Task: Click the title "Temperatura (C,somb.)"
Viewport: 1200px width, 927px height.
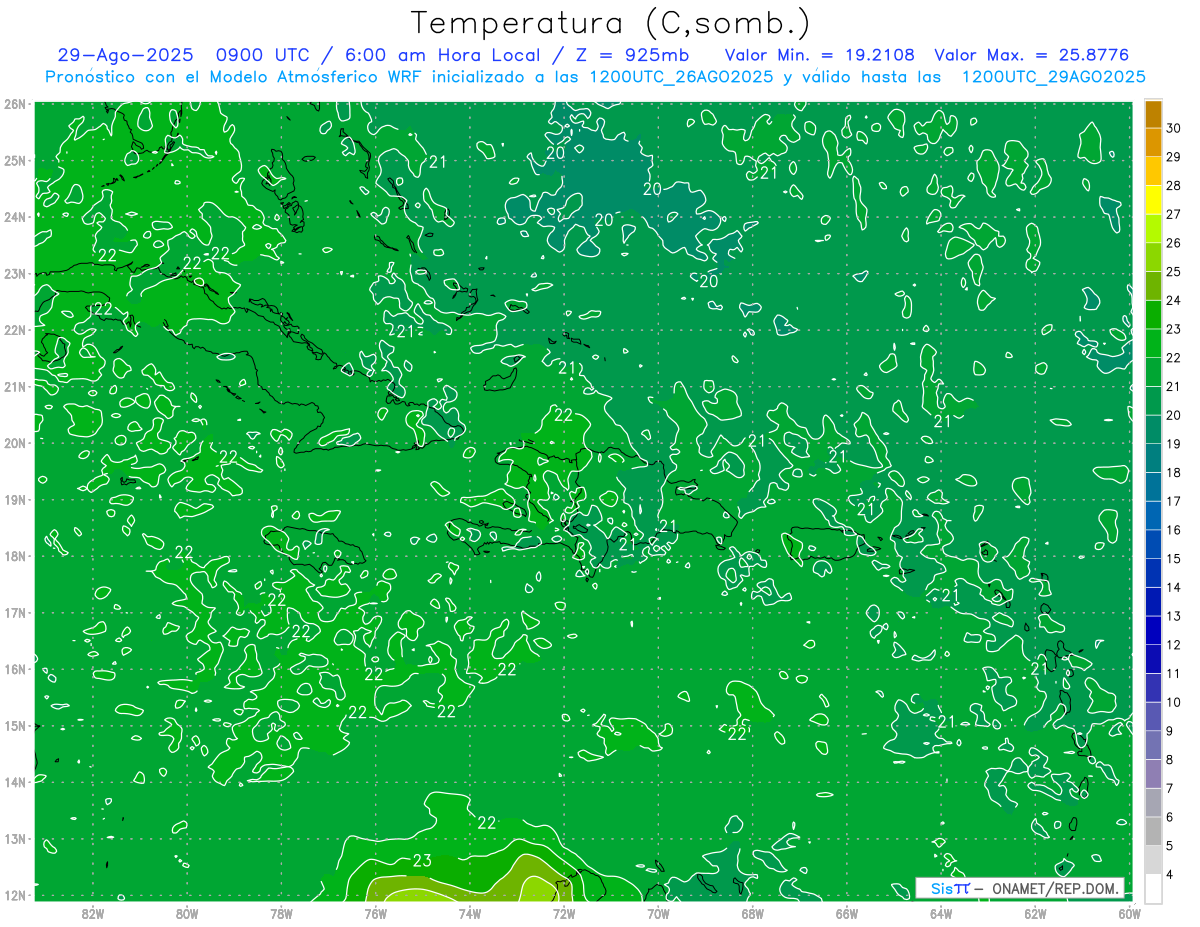Action: (x=611, y=23)
